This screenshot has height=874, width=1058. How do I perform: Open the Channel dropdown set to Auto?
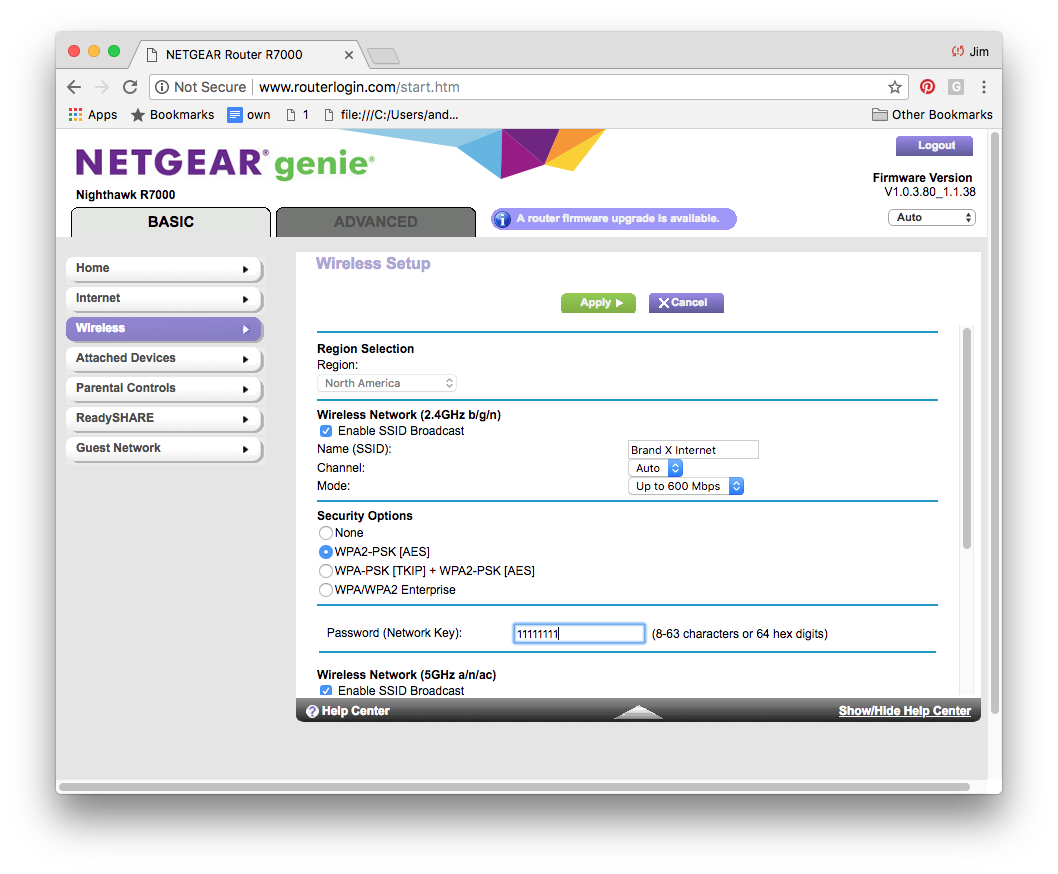[x=655, y=468]
